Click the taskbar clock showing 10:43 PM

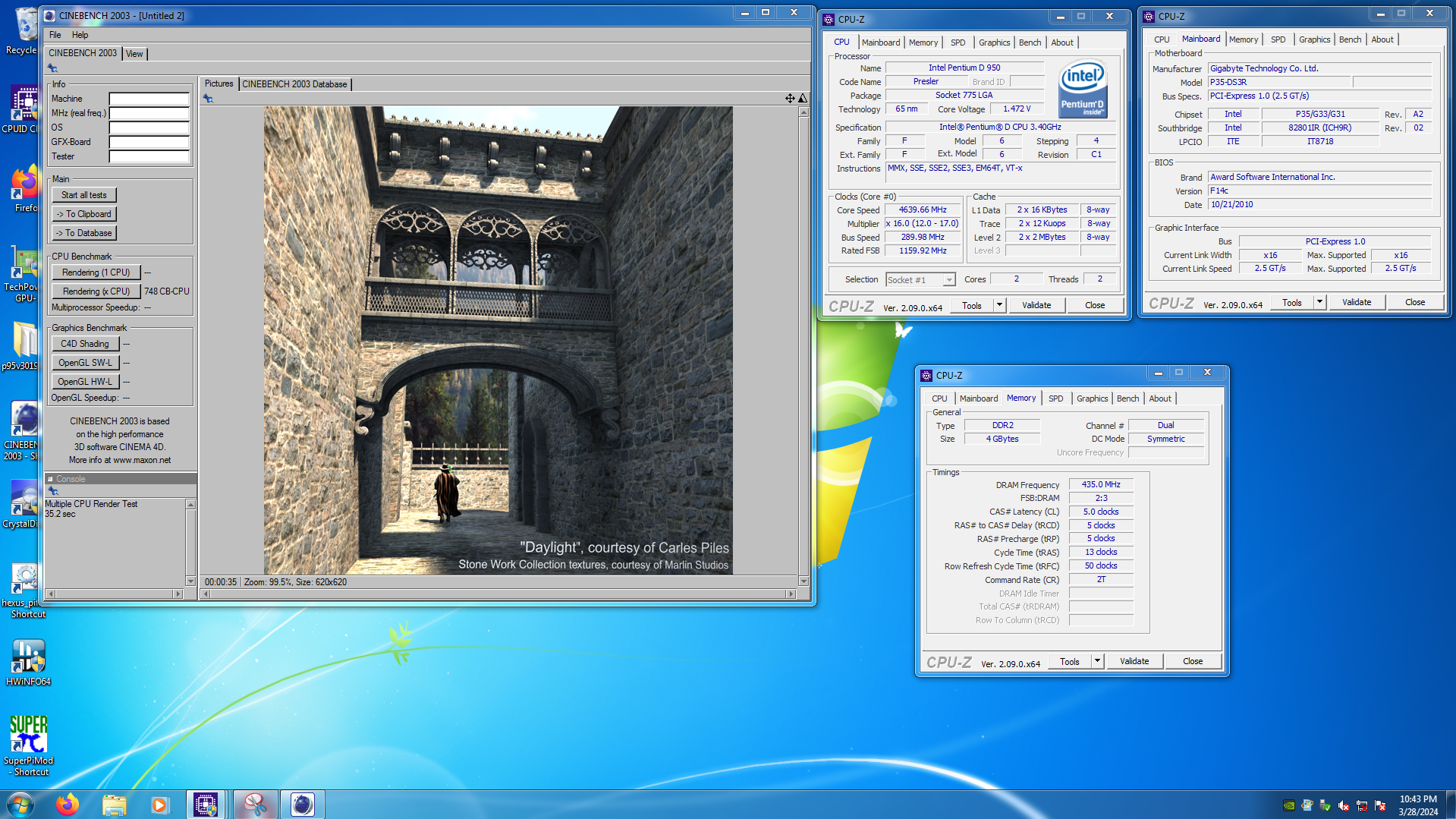(1418, 805)
